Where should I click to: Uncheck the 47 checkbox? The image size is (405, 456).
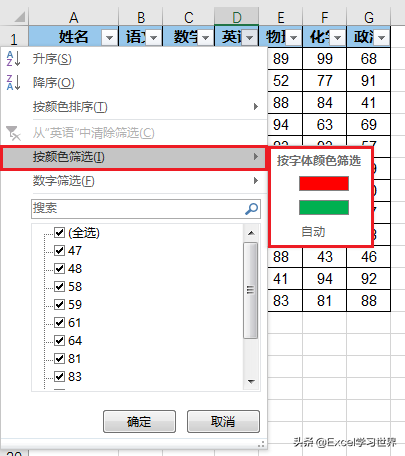(x=59, y=250)
